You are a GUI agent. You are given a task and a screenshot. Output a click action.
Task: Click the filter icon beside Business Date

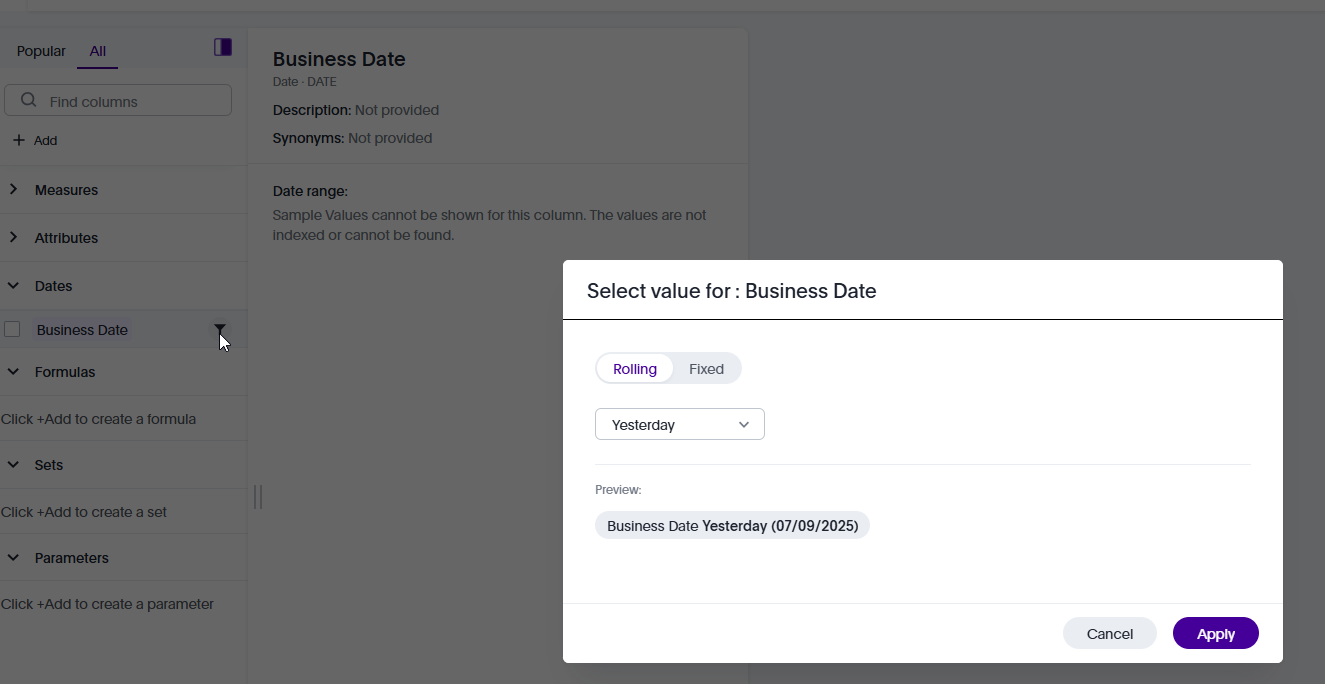(220, 329)
